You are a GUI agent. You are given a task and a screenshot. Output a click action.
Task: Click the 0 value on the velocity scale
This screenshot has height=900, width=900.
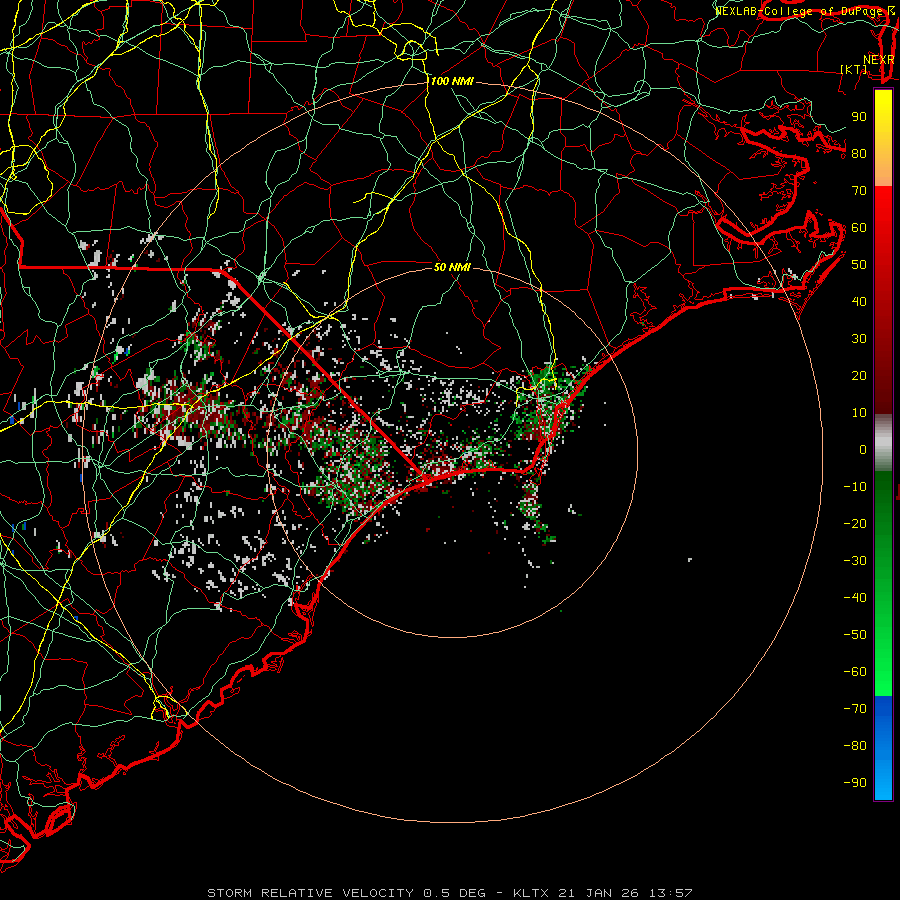tap(863, 449)
